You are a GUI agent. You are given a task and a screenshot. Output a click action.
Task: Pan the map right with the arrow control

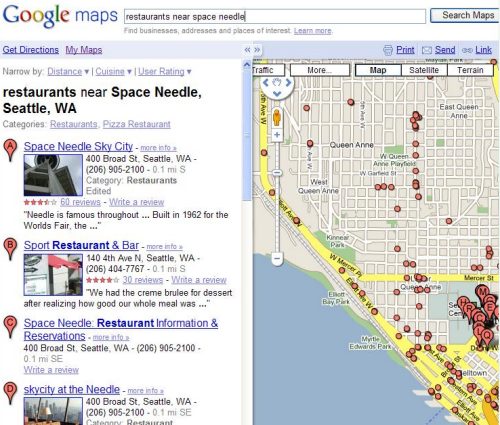tap(288, 83)
